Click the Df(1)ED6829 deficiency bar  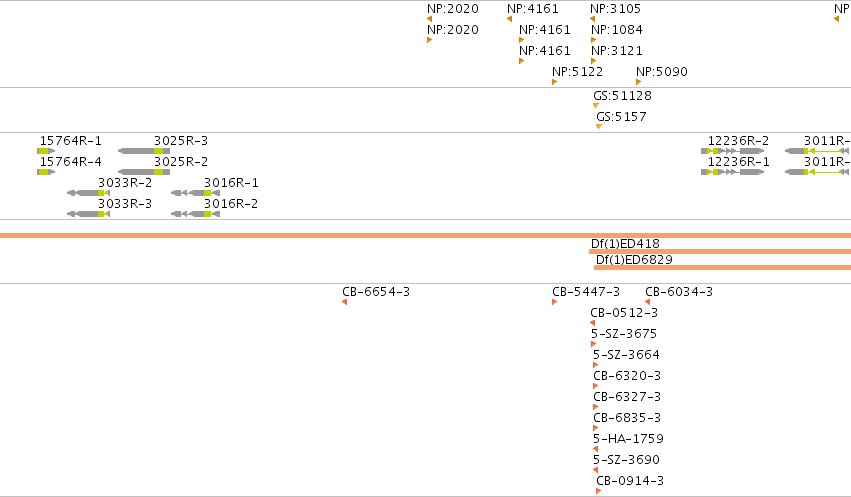(722, 267)
